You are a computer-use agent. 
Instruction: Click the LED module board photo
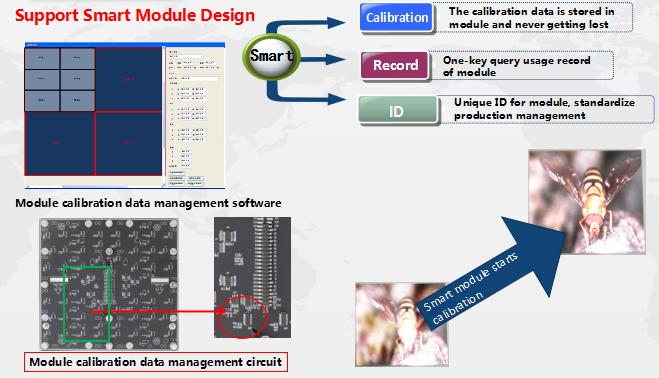pos(109,284)
